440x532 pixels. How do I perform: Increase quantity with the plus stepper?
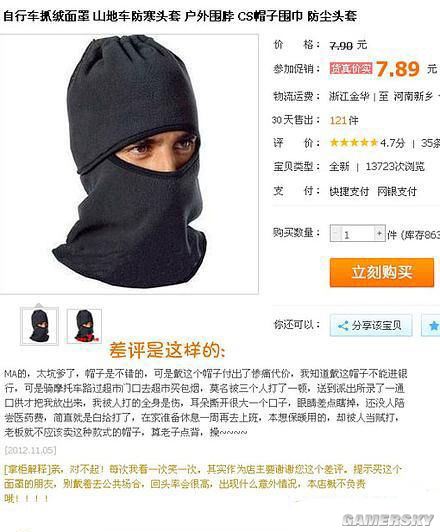(379, 233)
